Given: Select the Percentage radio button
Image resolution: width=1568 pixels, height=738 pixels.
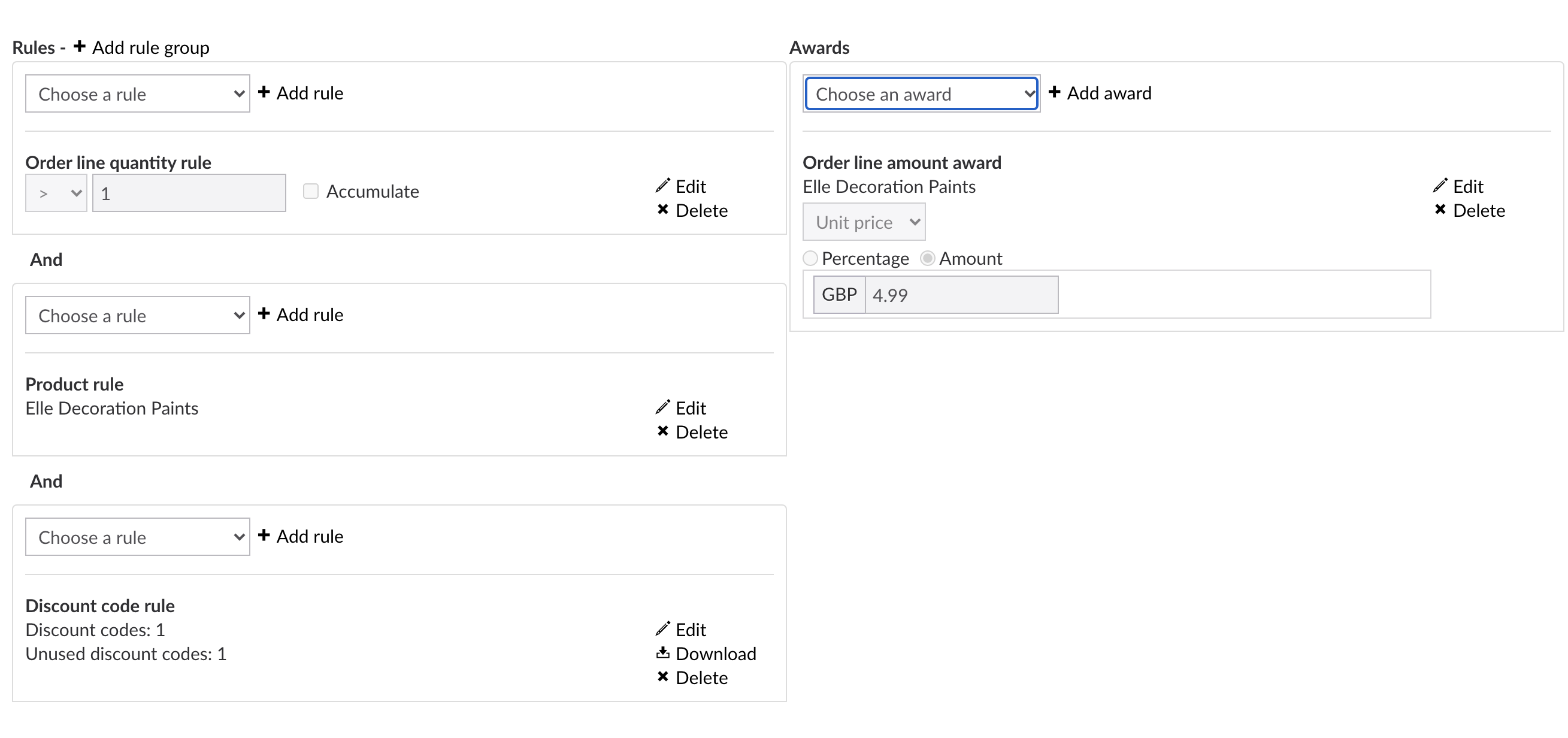Looking at the screenshot, I should [x=810, y=258].
